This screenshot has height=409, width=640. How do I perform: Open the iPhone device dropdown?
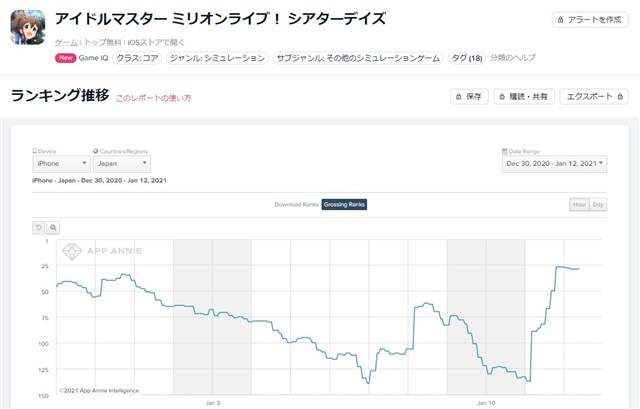pyautogui.click(x=62, y=164)
